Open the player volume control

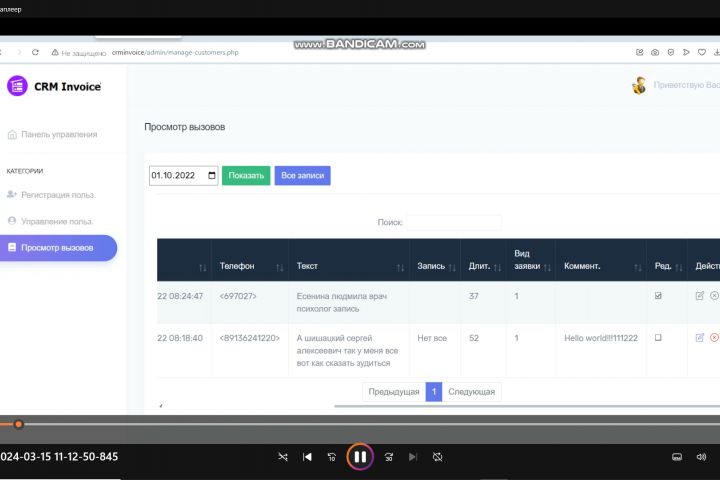click(x=701, y=457)
